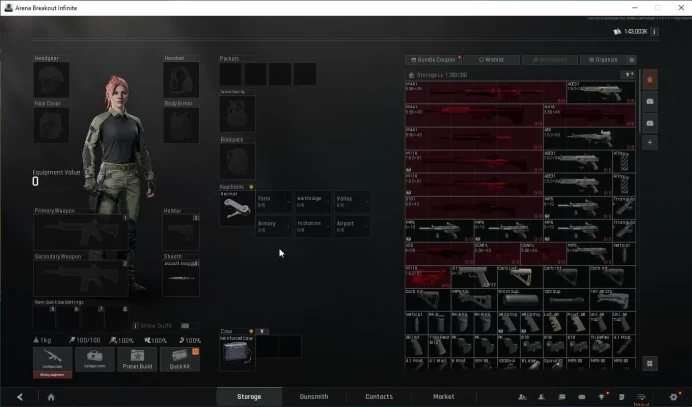Switch to the Storage tab
This screenshot has width=692, height=407.
(249, 396)
